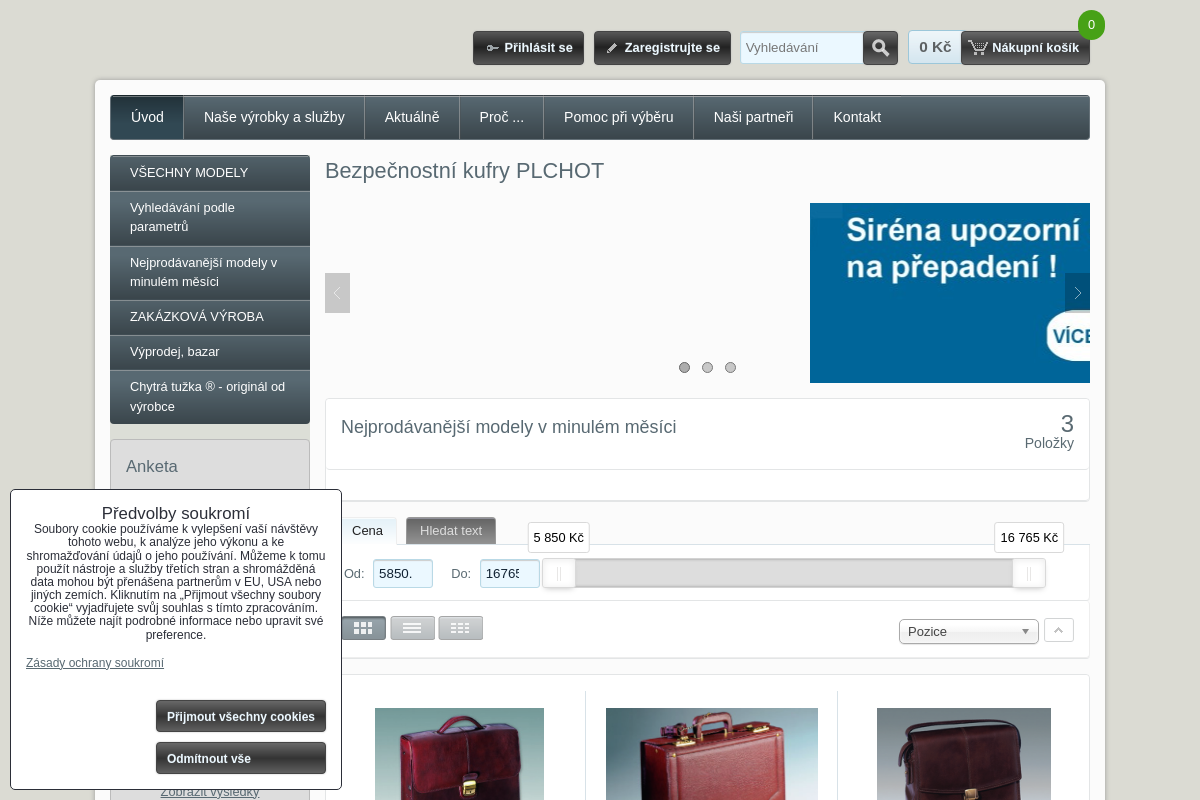
Task: Click the Anketa panel heading
Action: coord(152,466)
